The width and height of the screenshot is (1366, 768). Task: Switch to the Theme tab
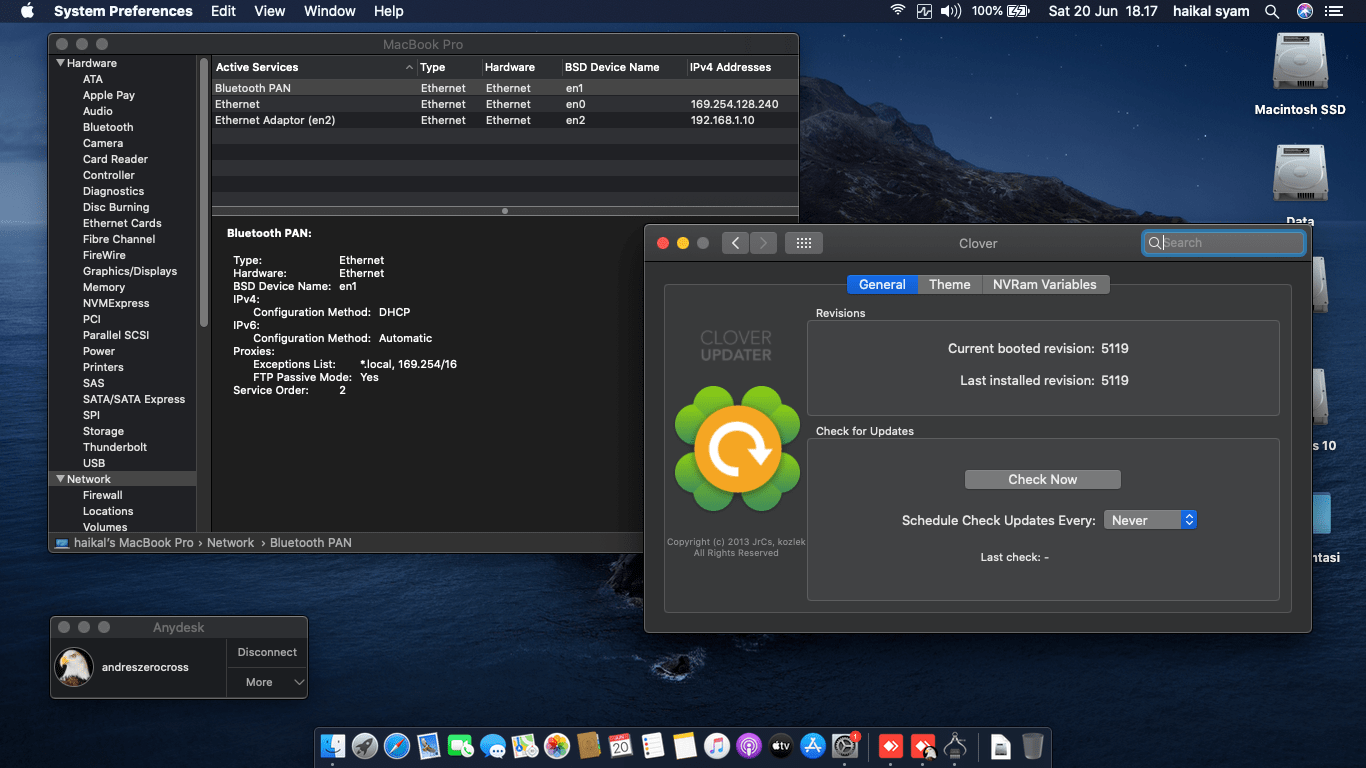950,284
